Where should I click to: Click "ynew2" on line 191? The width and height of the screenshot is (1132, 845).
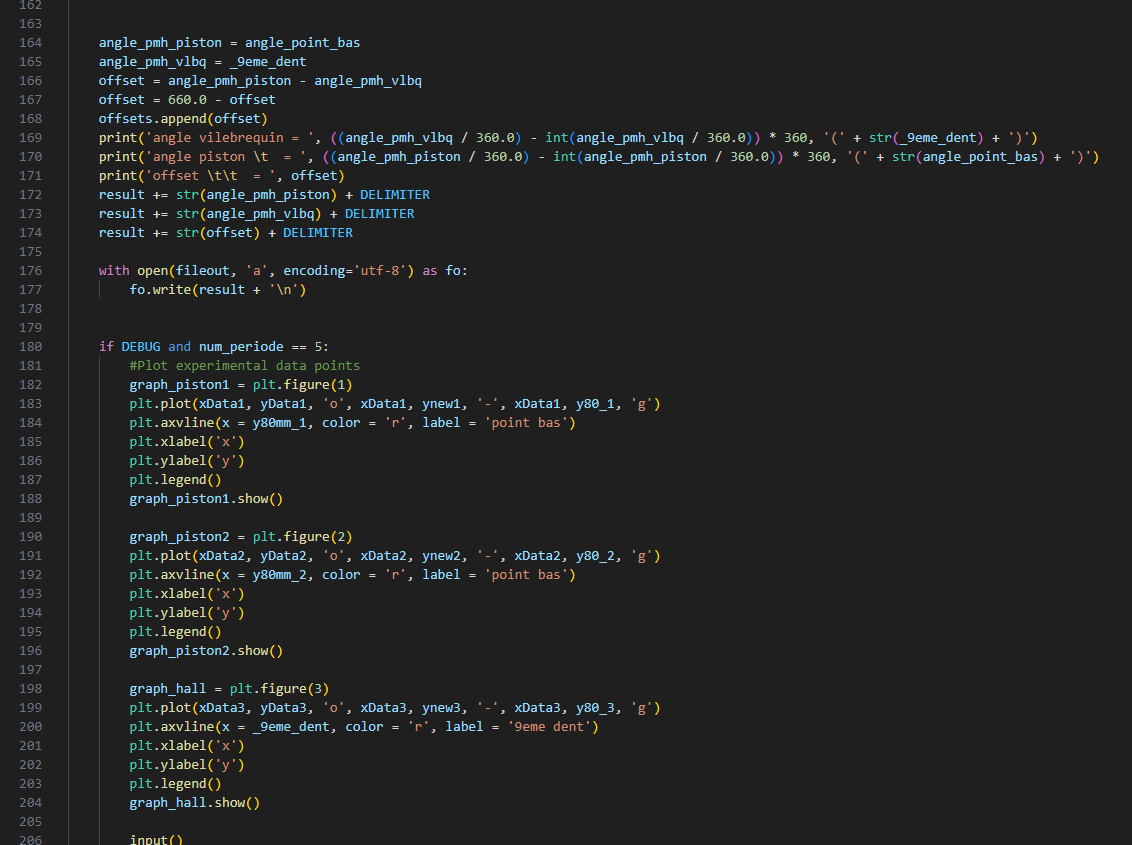(x=441, y=556)
